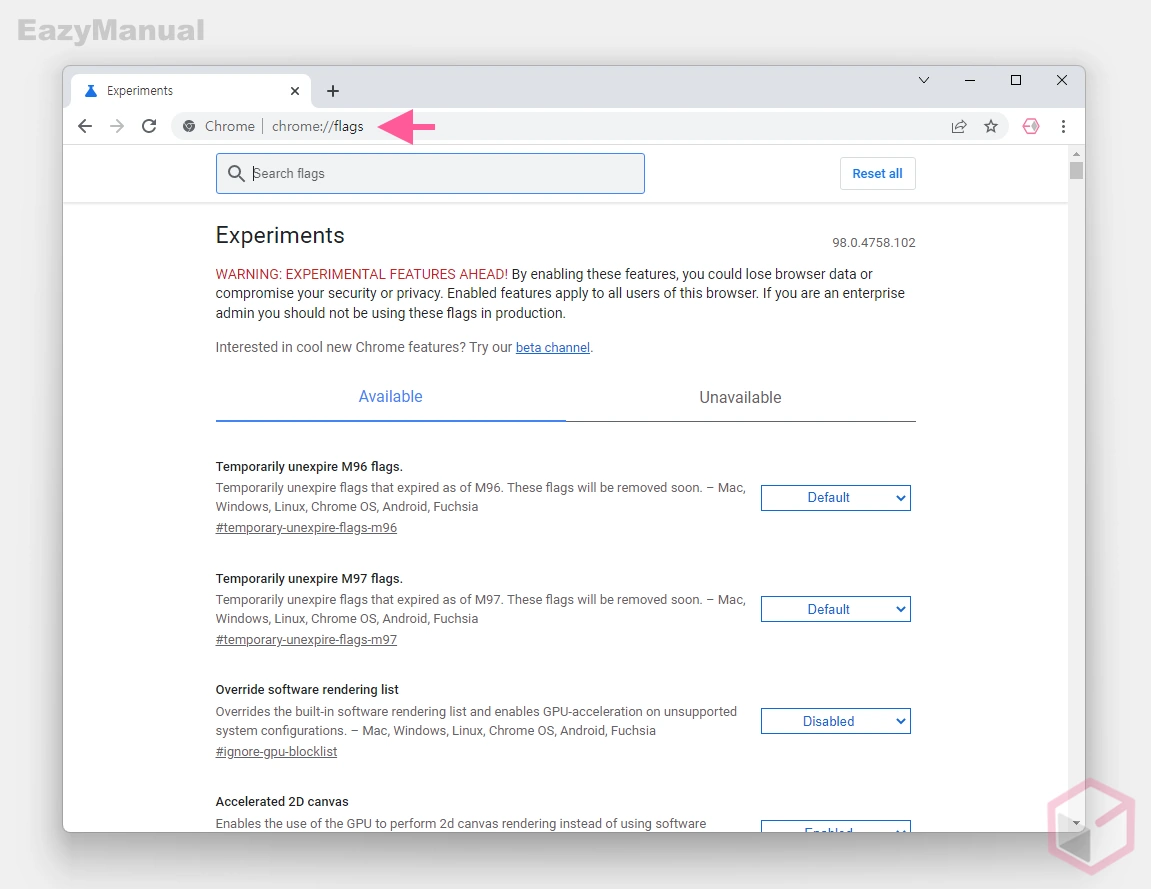The width and height of the screenshot is (1151, 889).
Task: Open the Chrome three-dot menu
Action: pyautogui.click(x=1063, y=126)
